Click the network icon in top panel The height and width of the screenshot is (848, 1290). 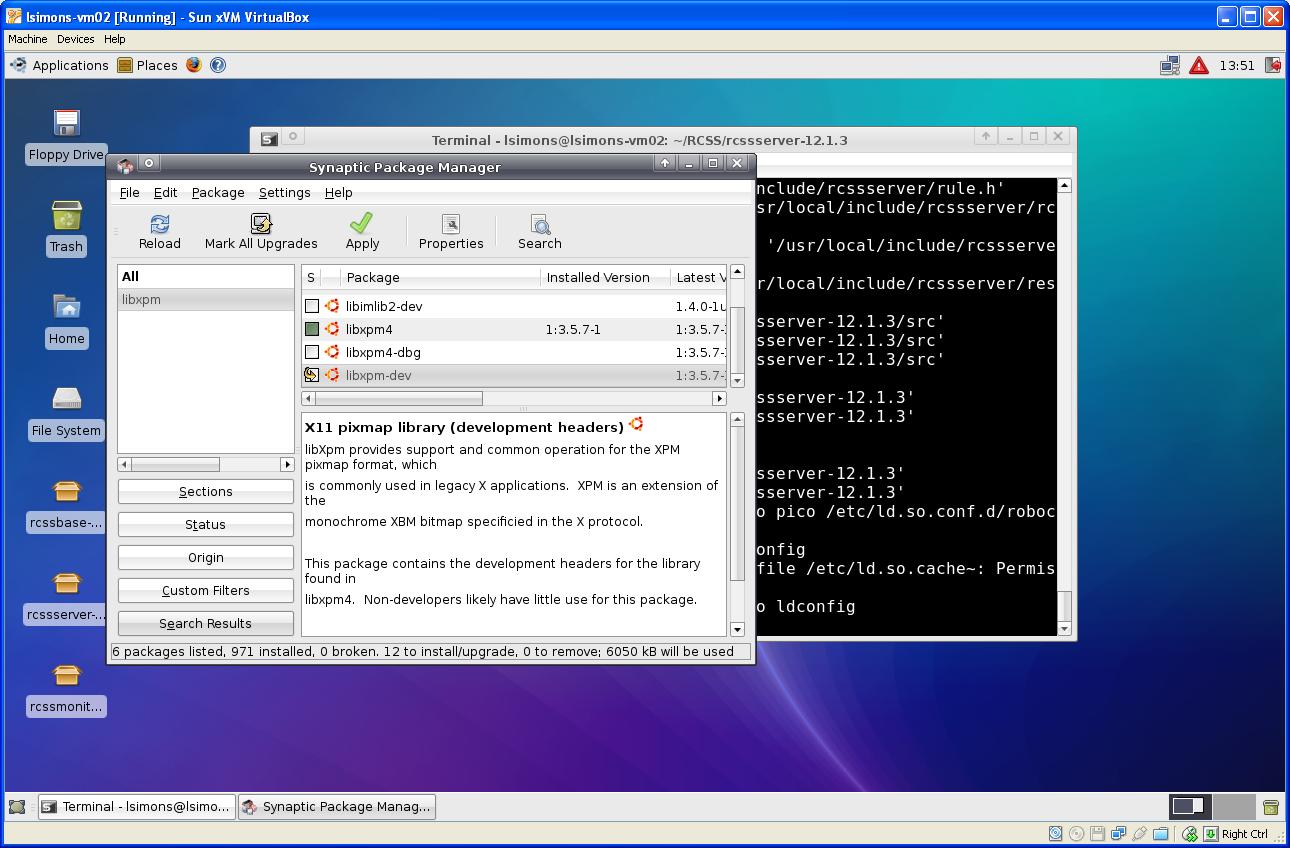tap(1170, 65)
